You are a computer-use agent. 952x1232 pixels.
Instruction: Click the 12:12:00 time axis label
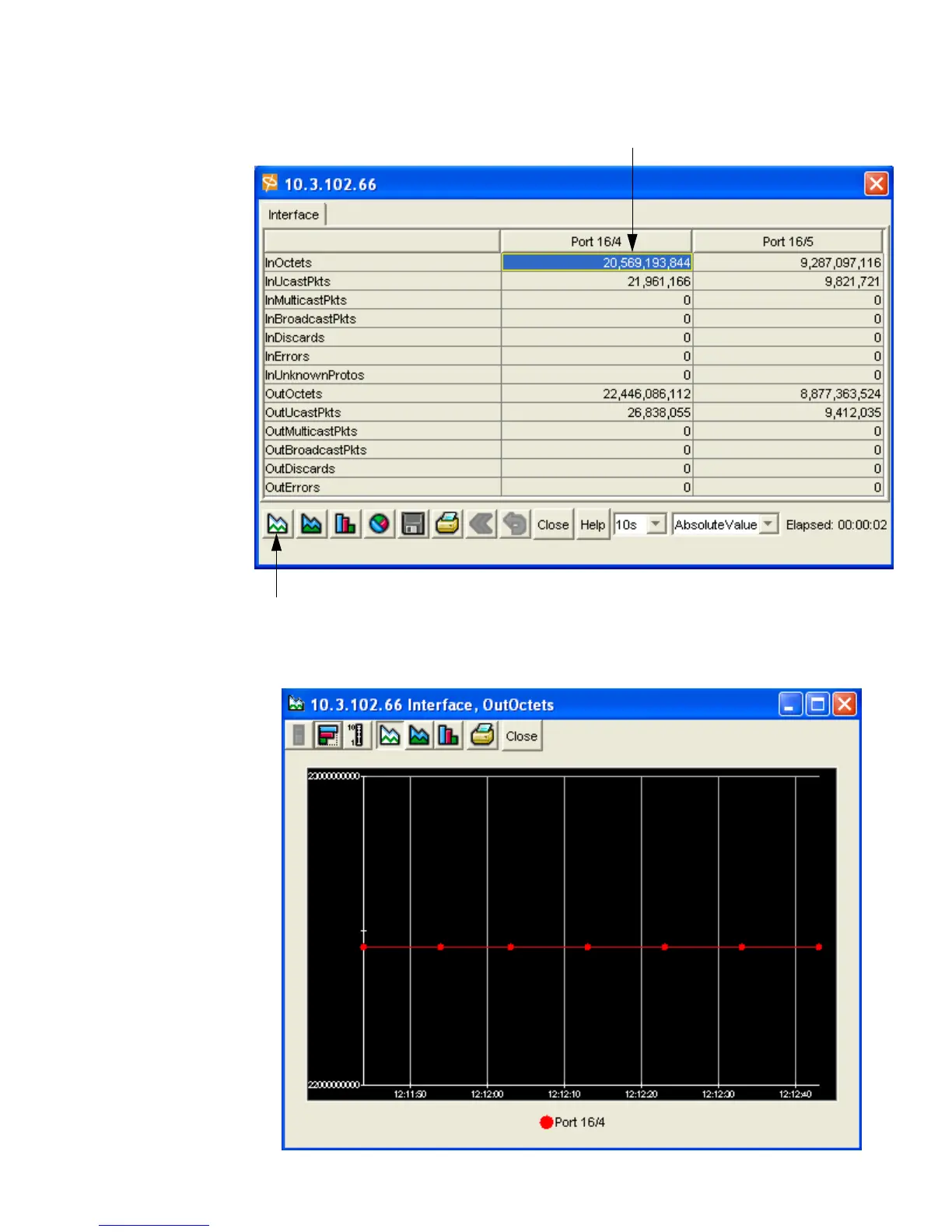pos(487,1094)
